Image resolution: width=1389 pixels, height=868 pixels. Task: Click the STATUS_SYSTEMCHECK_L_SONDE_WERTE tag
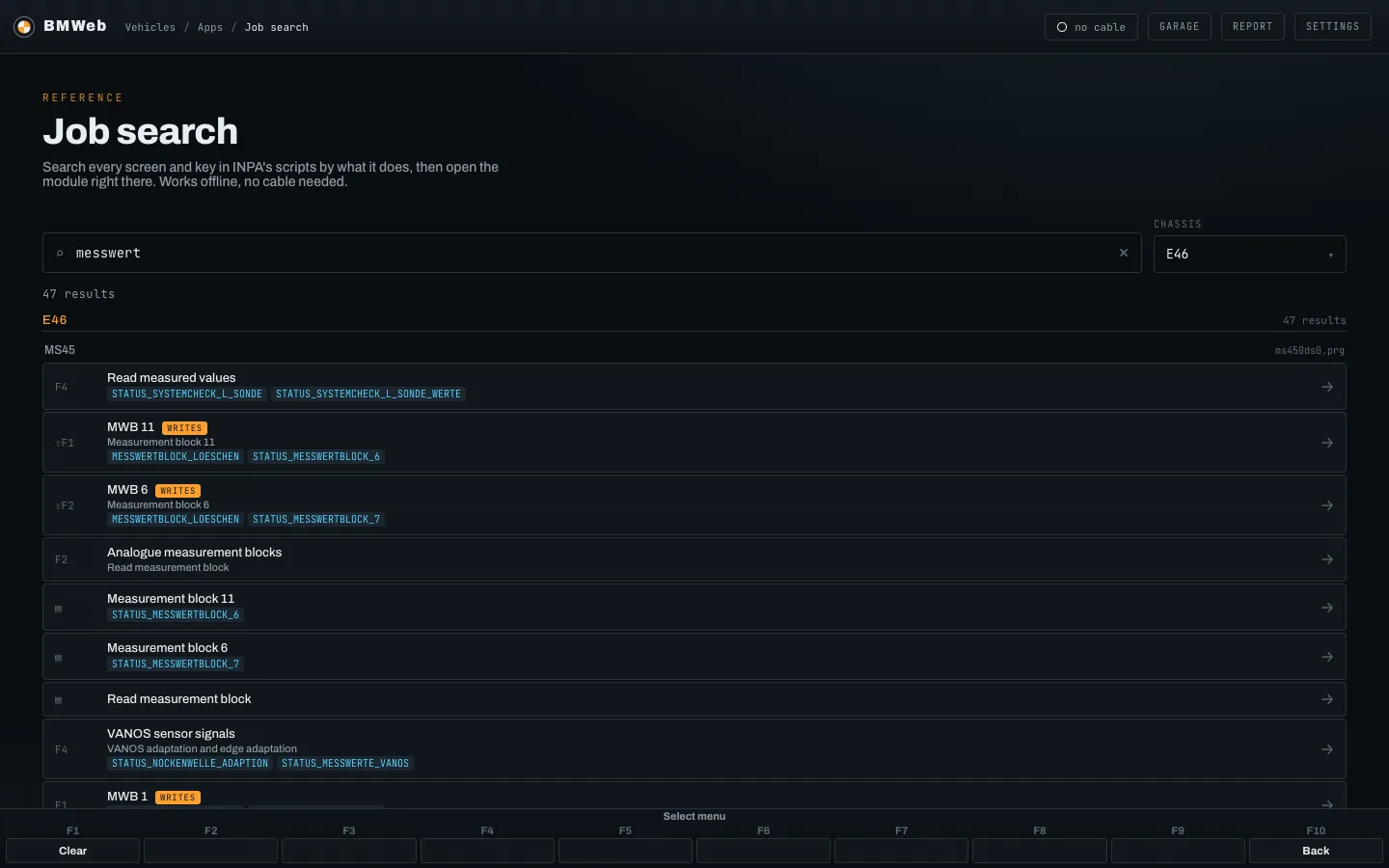(x=368, y=393)
